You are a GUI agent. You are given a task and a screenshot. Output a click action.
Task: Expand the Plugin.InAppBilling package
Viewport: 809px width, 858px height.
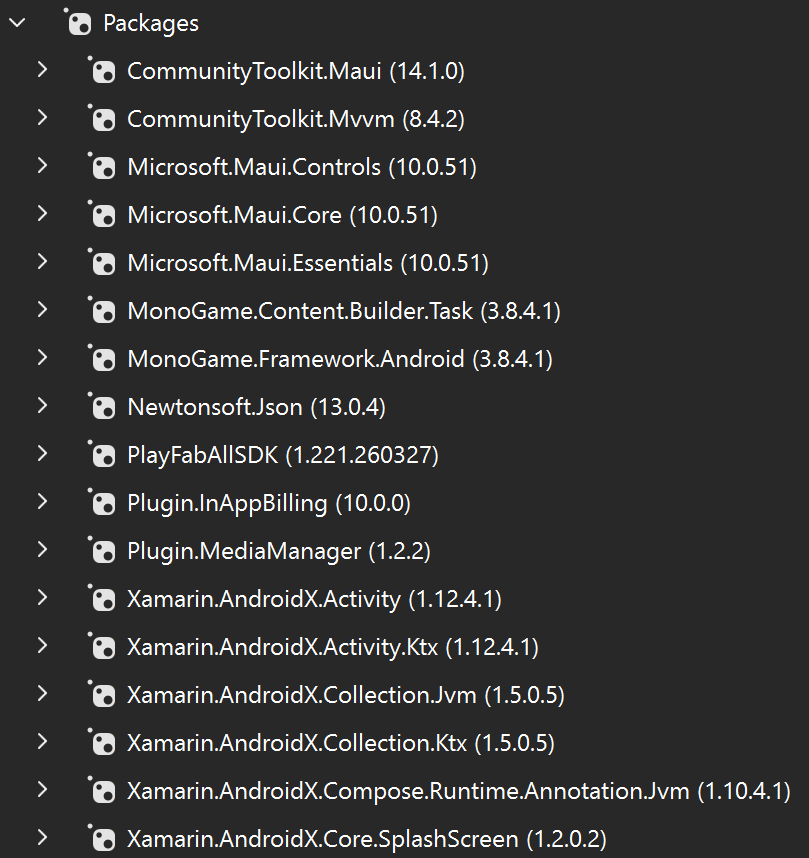(x=44, y=503)
